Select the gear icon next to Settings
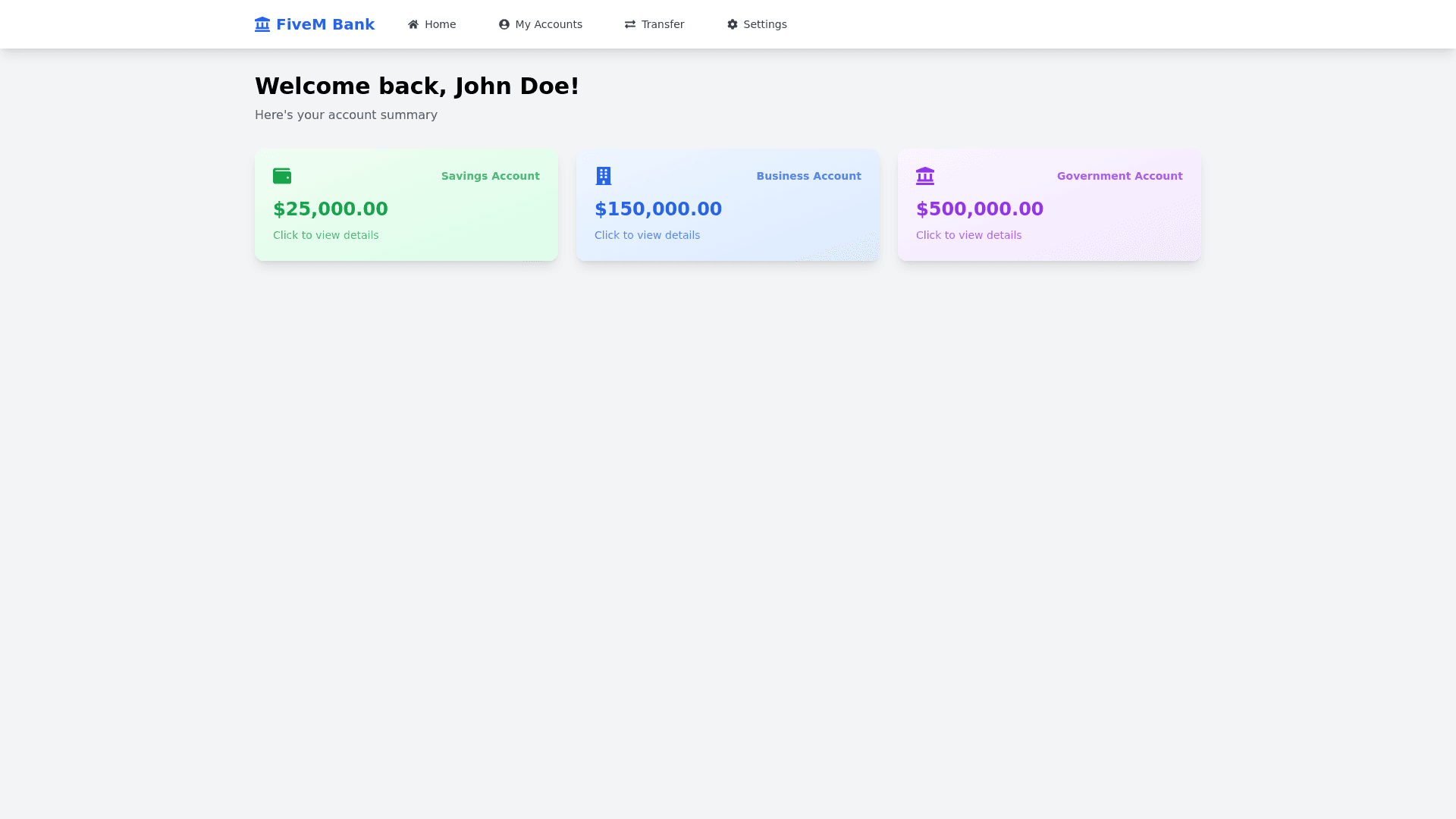This screenshot has width=1456, height=819. click(733, 24)
